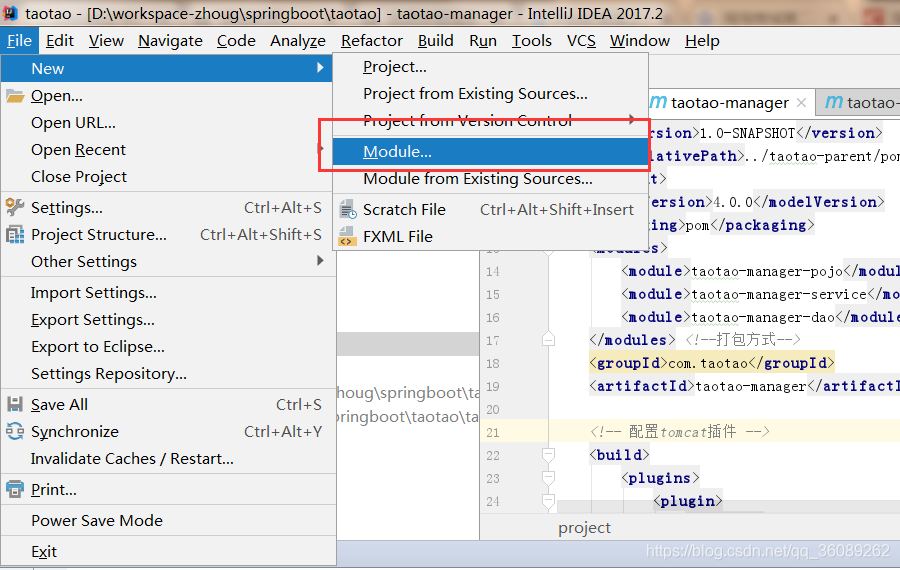The height and width of the screenshot is (570, 900).
Task: Click the artifactId taotao-manager line
Action: (744, 386)
